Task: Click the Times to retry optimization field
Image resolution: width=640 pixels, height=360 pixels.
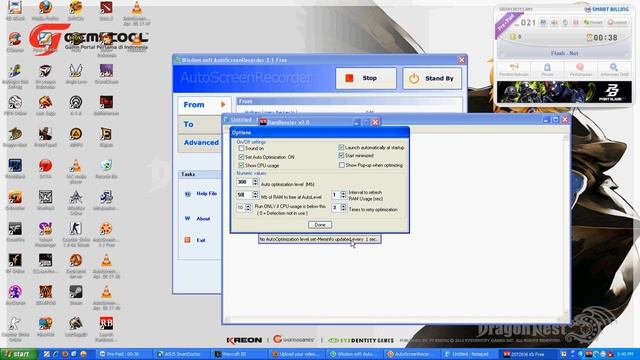Action: (x=336, y=208)
